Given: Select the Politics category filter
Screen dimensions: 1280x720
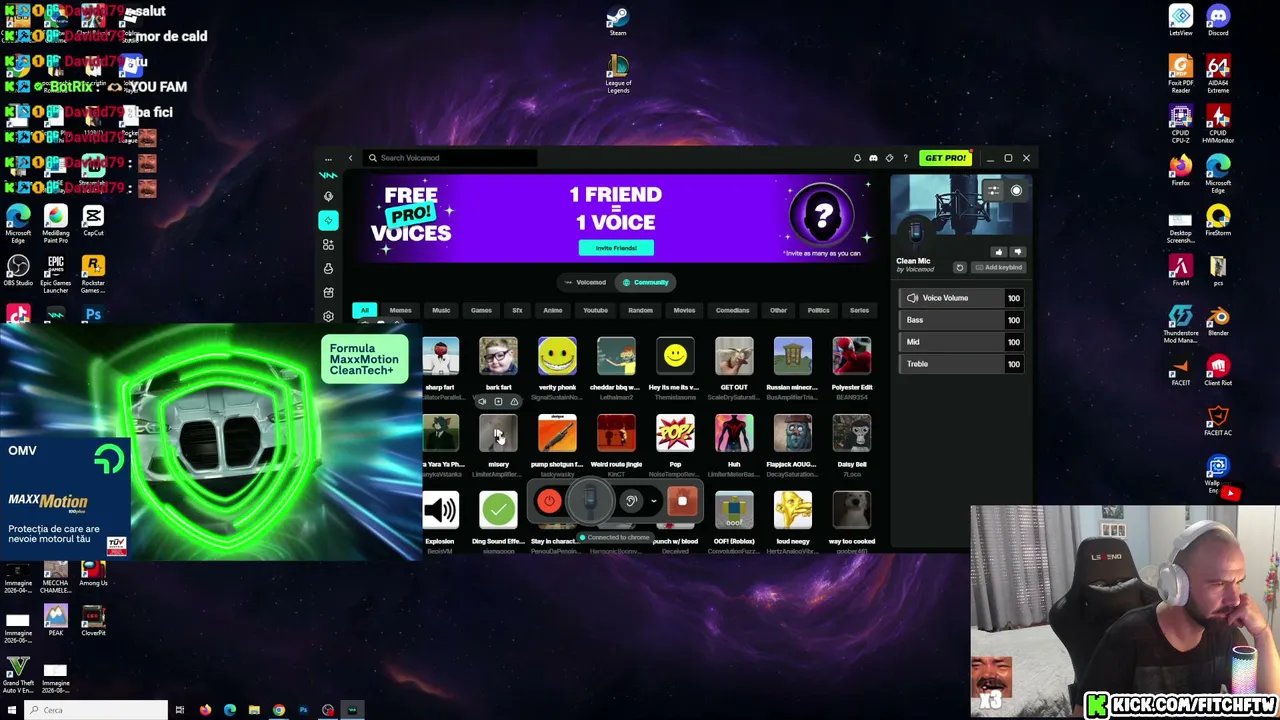Looking at the screenshot, I should coord(818,310).
